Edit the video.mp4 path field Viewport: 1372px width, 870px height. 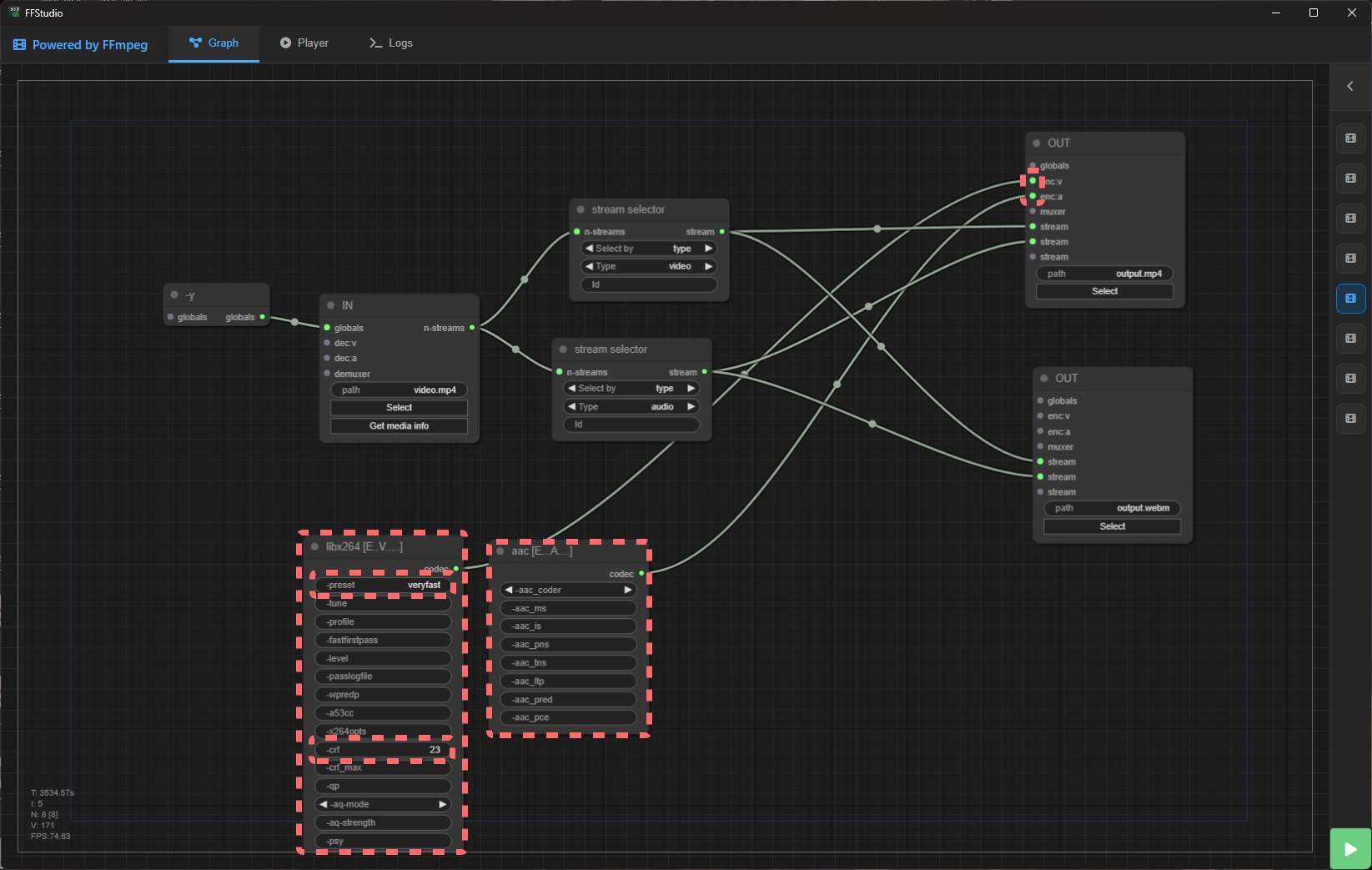pos(399,390)
